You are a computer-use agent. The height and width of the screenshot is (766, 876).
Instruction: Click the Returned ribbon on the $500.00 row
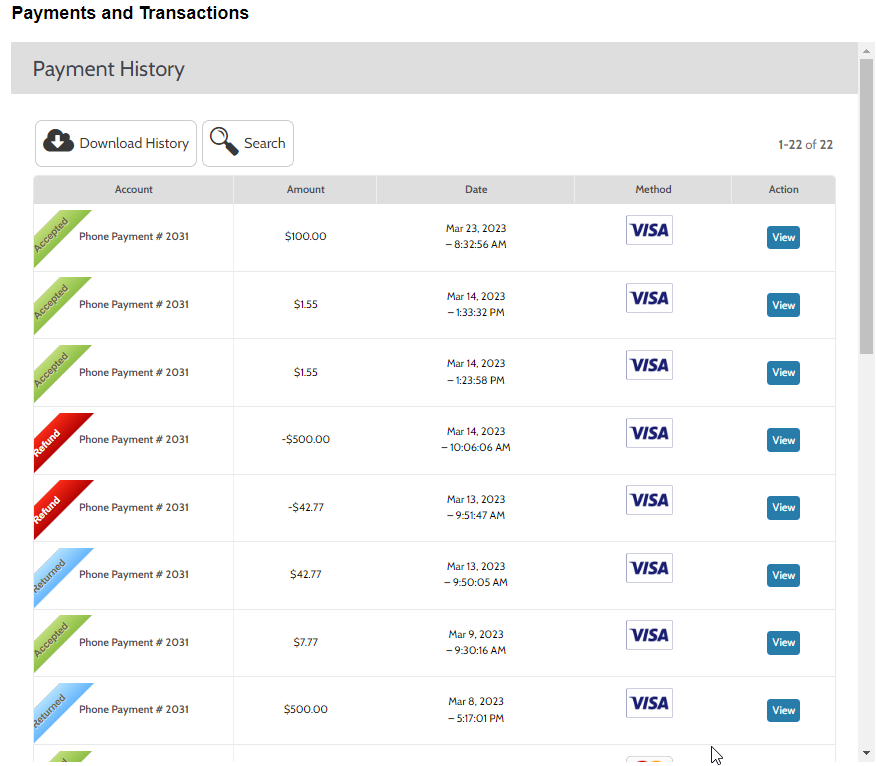pos(55,705)
